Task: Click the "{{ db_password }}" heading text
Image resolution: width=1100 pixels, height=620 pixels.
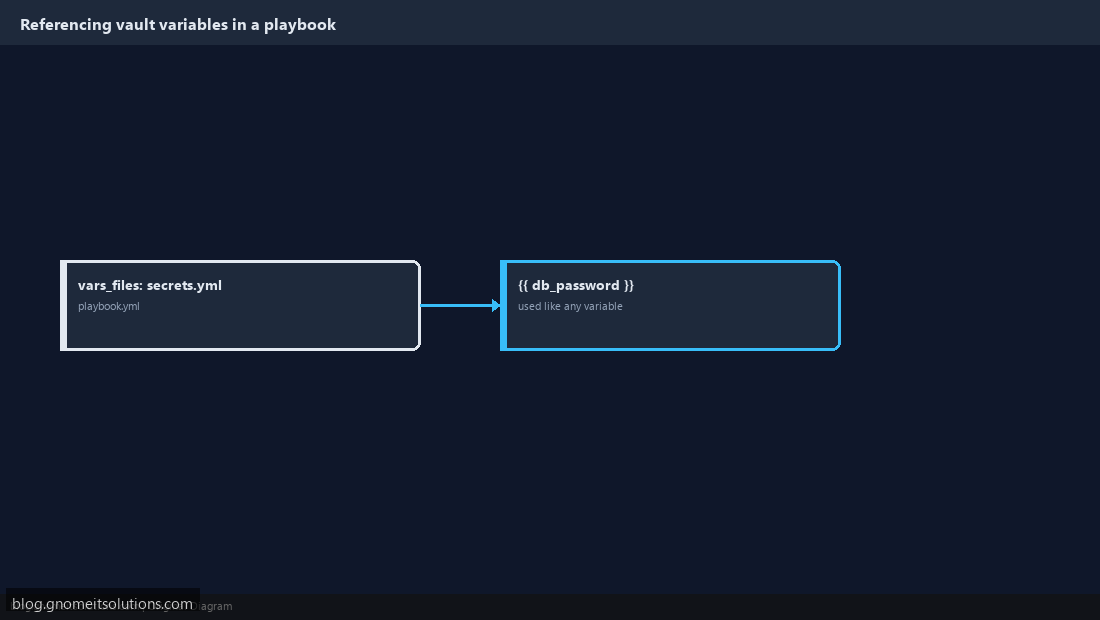Action: point(576,285)
